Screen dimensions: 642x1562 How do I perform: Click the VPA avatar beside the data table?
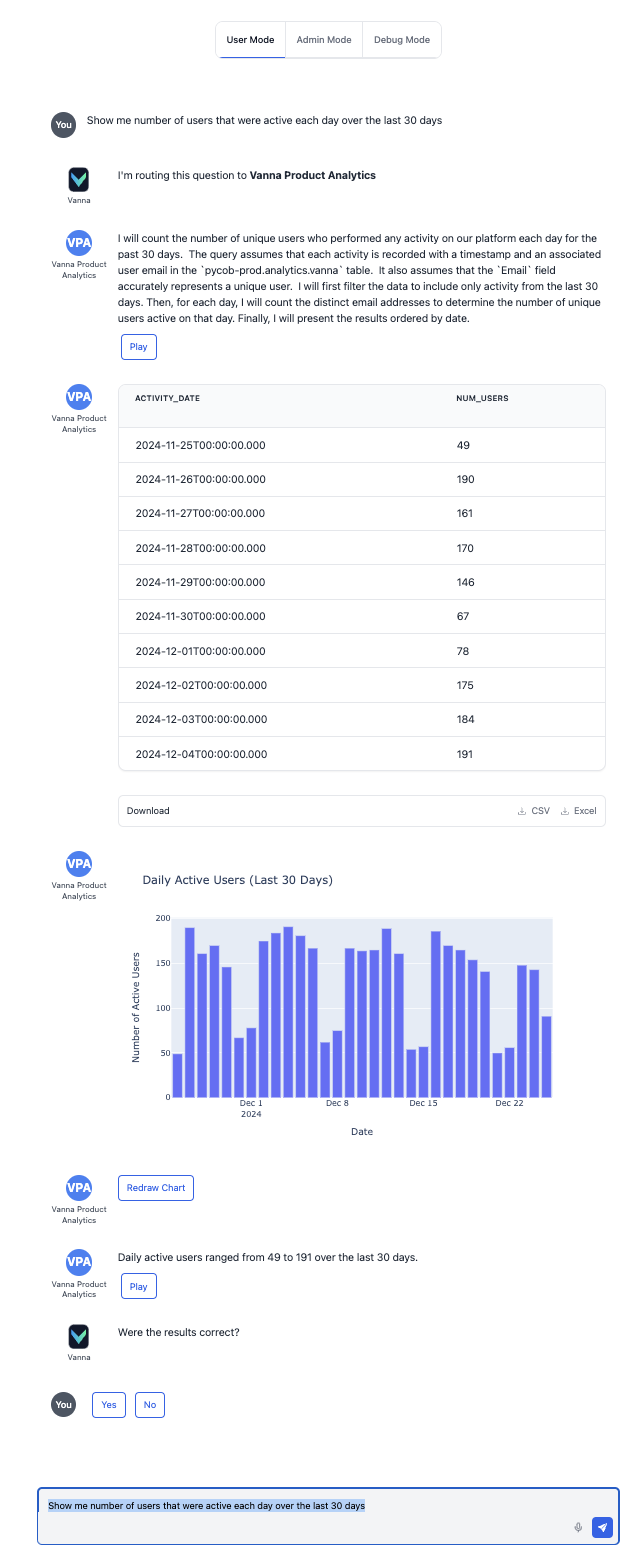pyautogui.click(x=78, y=396)
